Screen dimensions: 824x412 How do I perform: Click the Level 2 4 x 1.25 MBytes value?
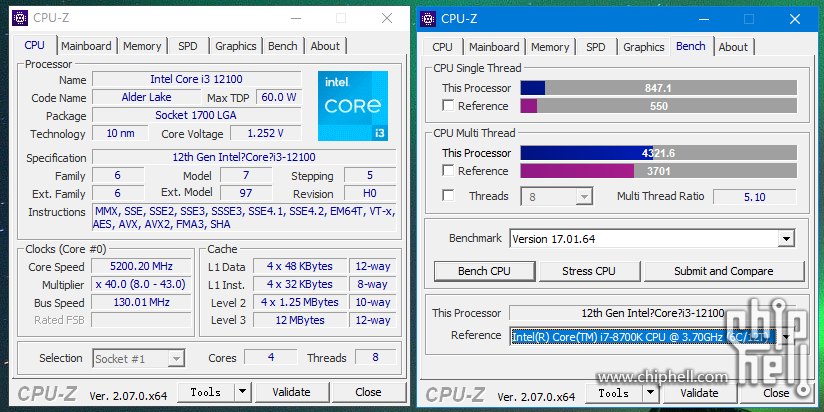[x=300, y=302]
